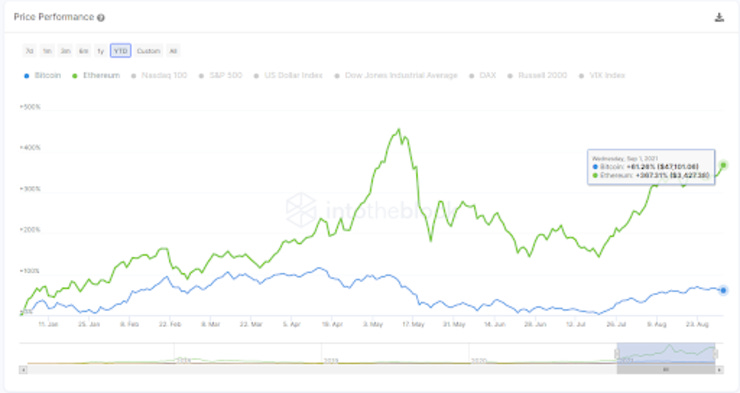
Task: Open the Price Performance help tooltip icon
Action: (101, 18)
